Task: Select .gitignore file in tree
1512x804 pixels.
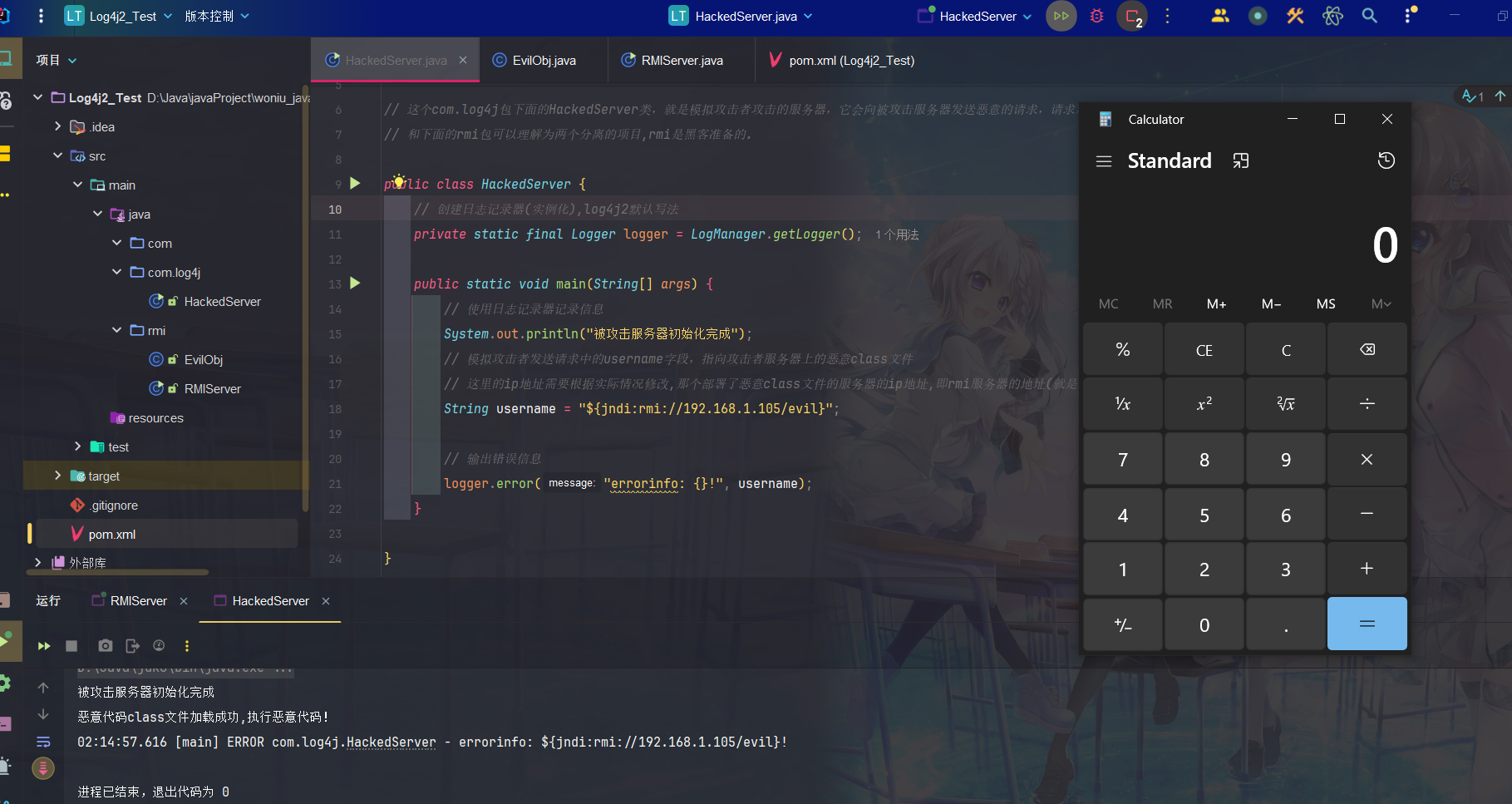Action: tap(114, 505)
